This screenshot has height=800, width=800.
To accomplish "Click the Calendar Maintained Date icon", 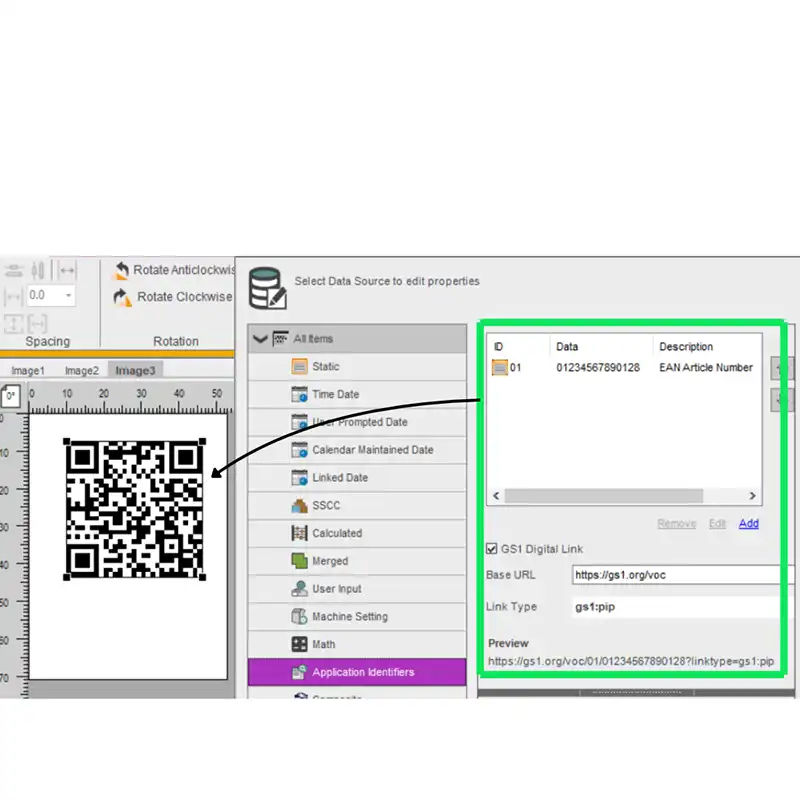I will click(x=299, y=450).
